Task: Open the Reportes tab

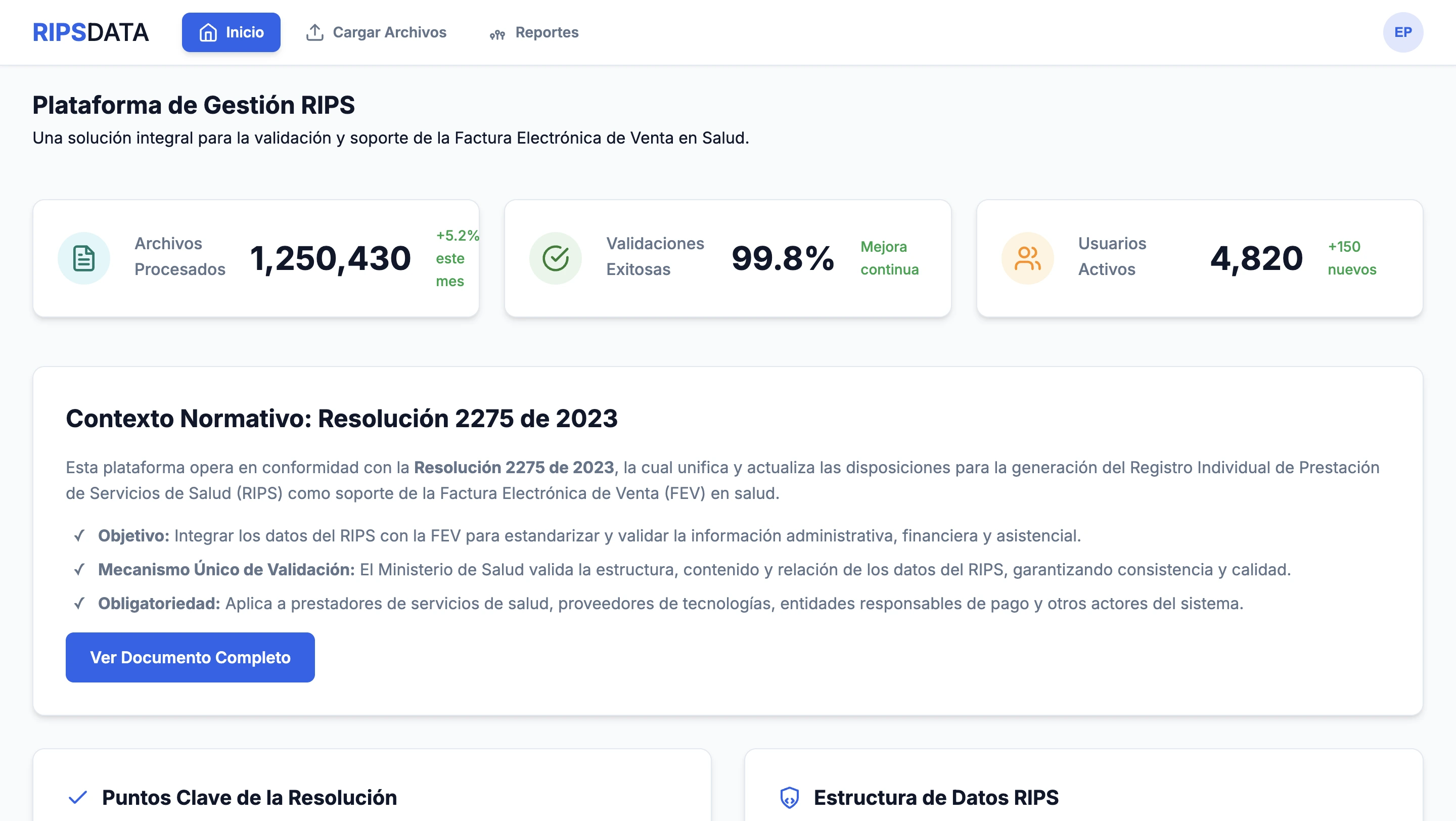Action: (534, 32)
